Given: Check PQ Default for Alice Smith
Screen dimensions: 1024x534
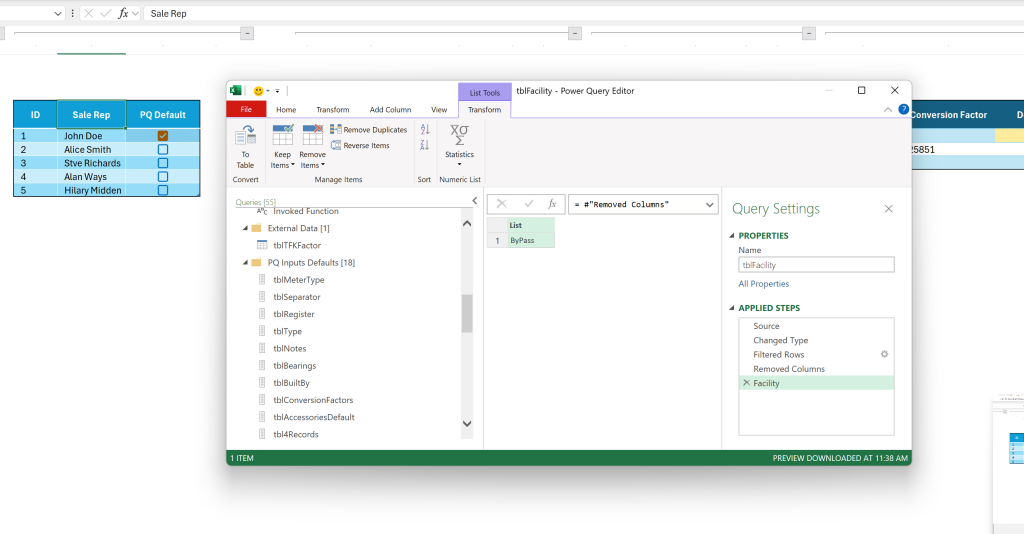Looking at the screenshot, I should (x=163, y=149).
